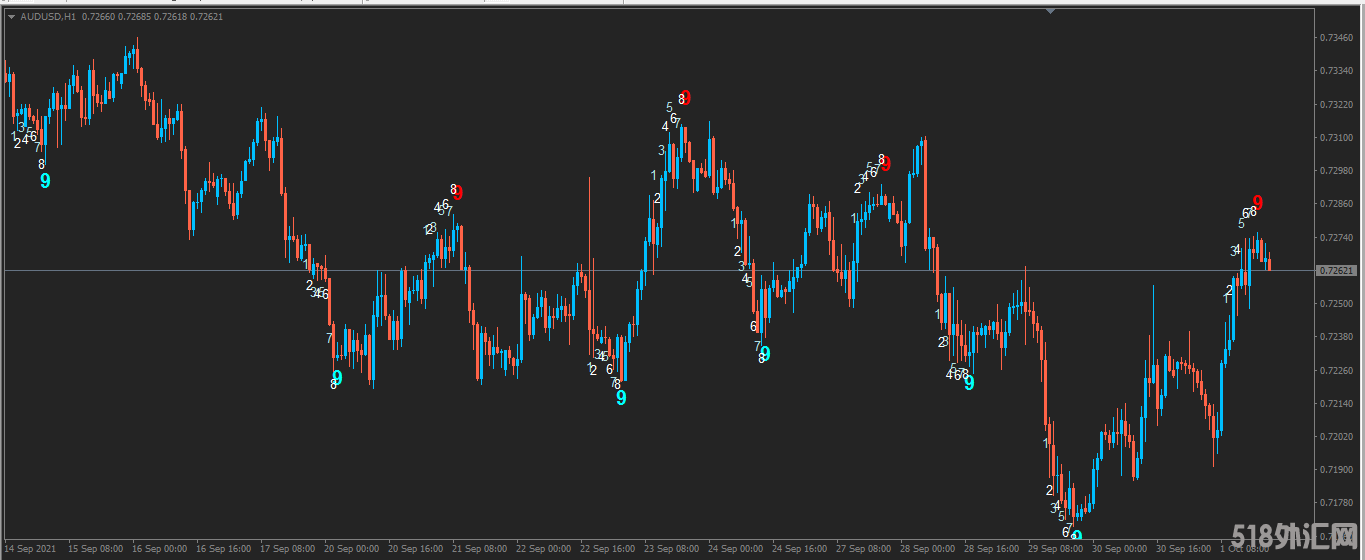1365x560 pixels.
Task: Click the 0.72020 price axis value
Action: [1334, 436]
